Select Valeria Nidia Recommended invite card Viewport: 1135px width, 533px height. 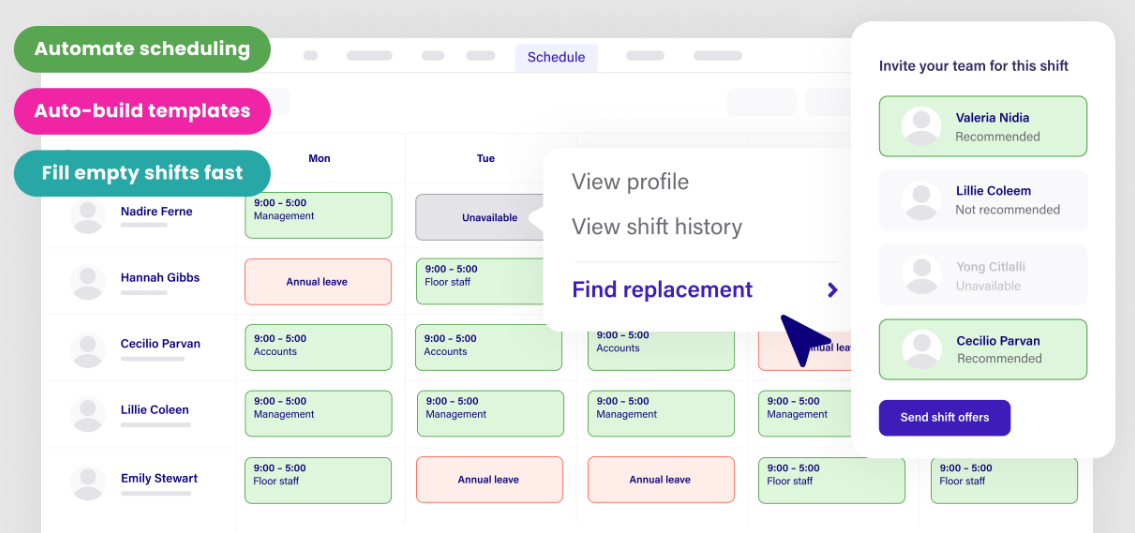(983, 126)
